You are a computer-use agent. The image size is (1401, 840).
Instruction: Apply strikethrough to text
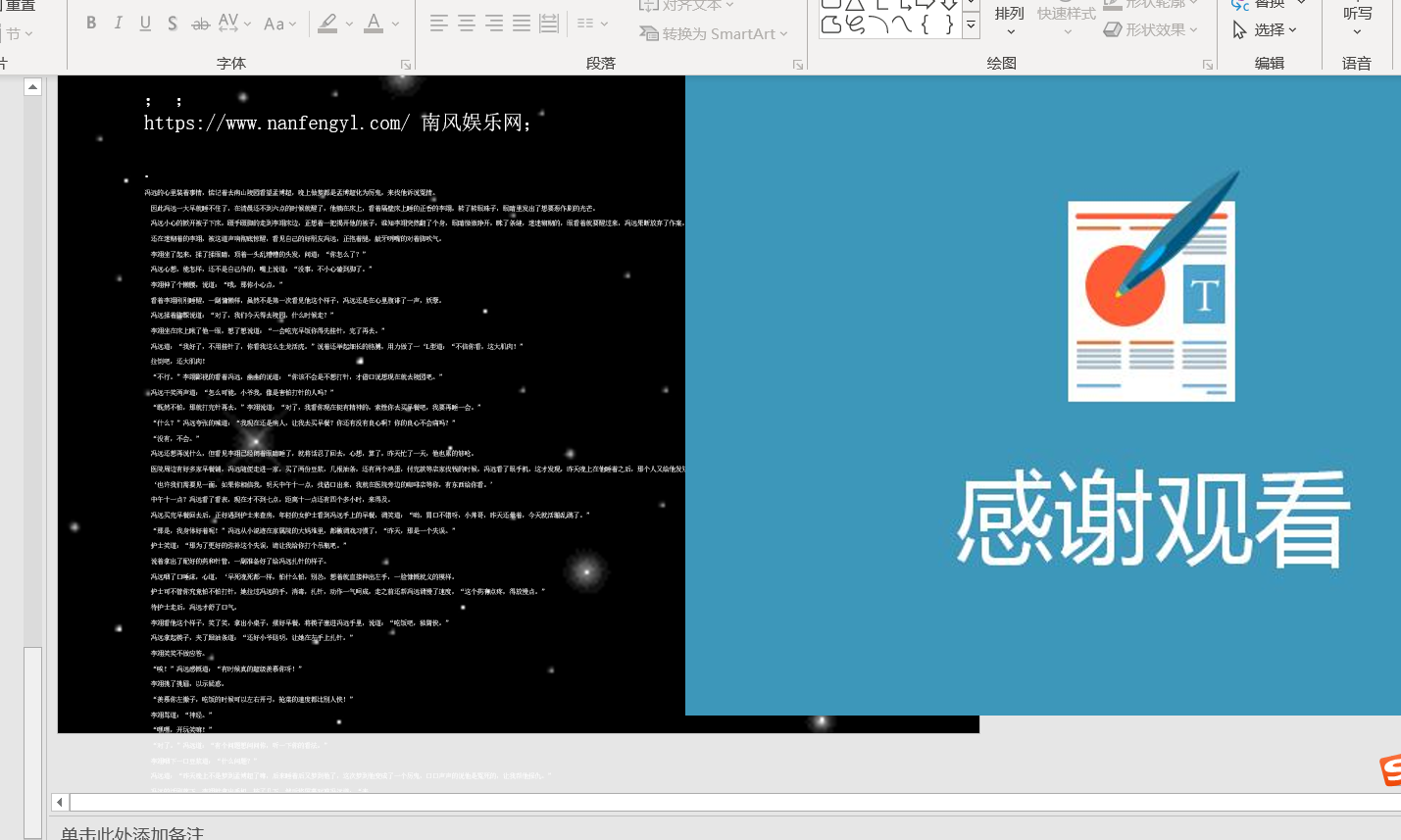[x=200, y=24]
